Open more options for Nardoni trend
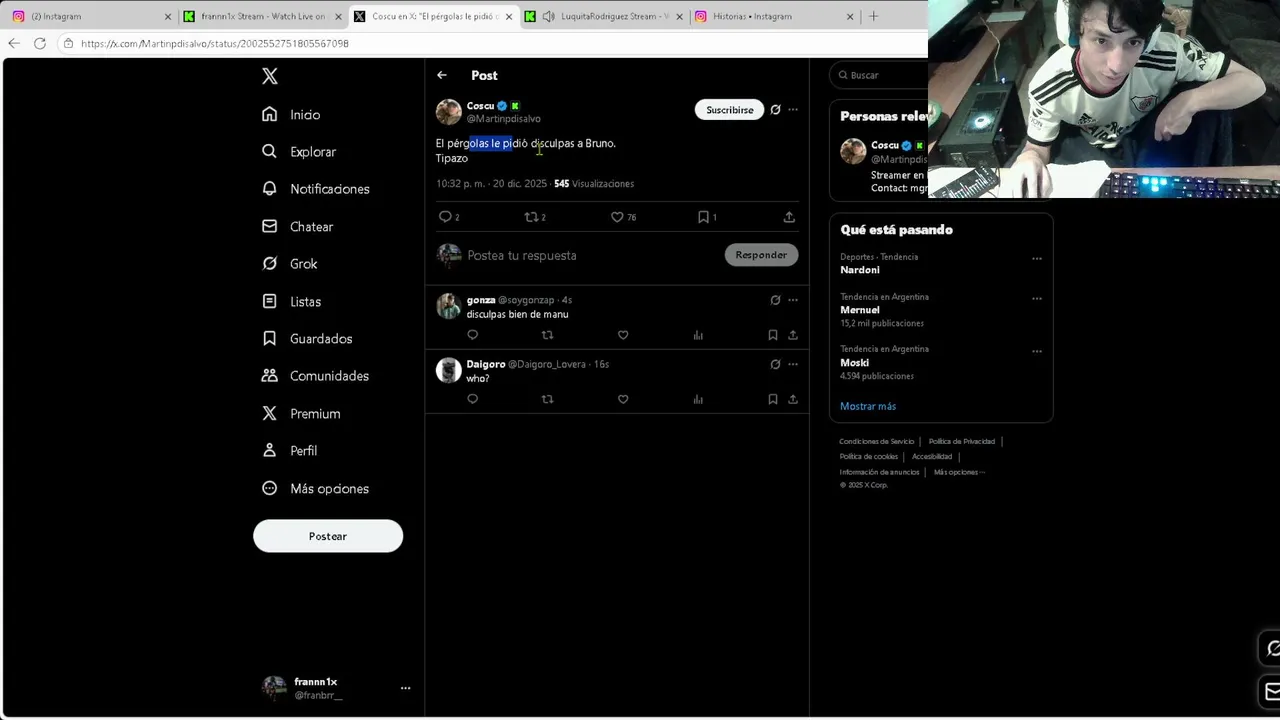 1037,258
